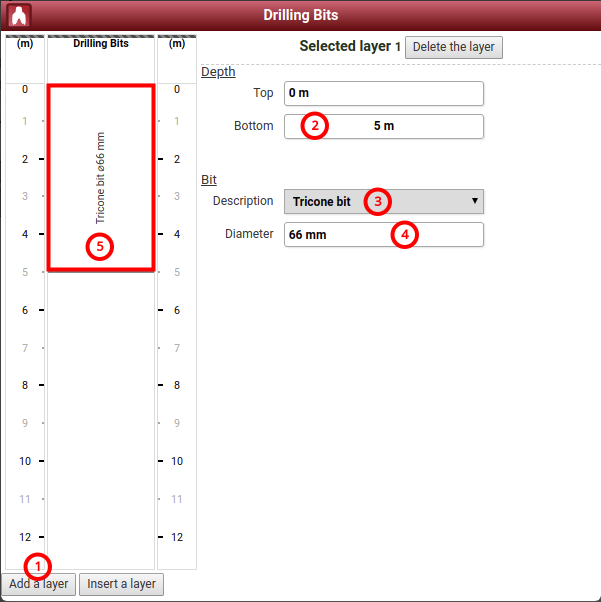The width and height of the screenshot is (601, 602).
Task: Click red circled marker number 5
Action: tap(99, 246)
